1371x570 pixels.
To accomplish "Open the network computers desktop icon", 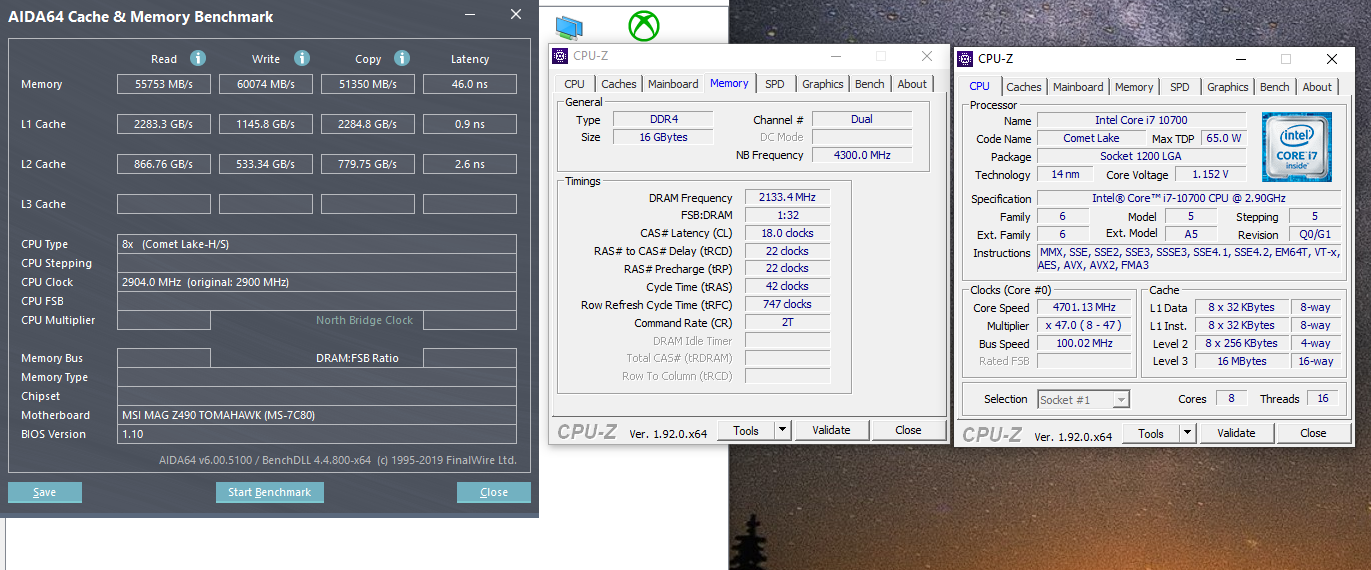I will [x=569, y=27].
